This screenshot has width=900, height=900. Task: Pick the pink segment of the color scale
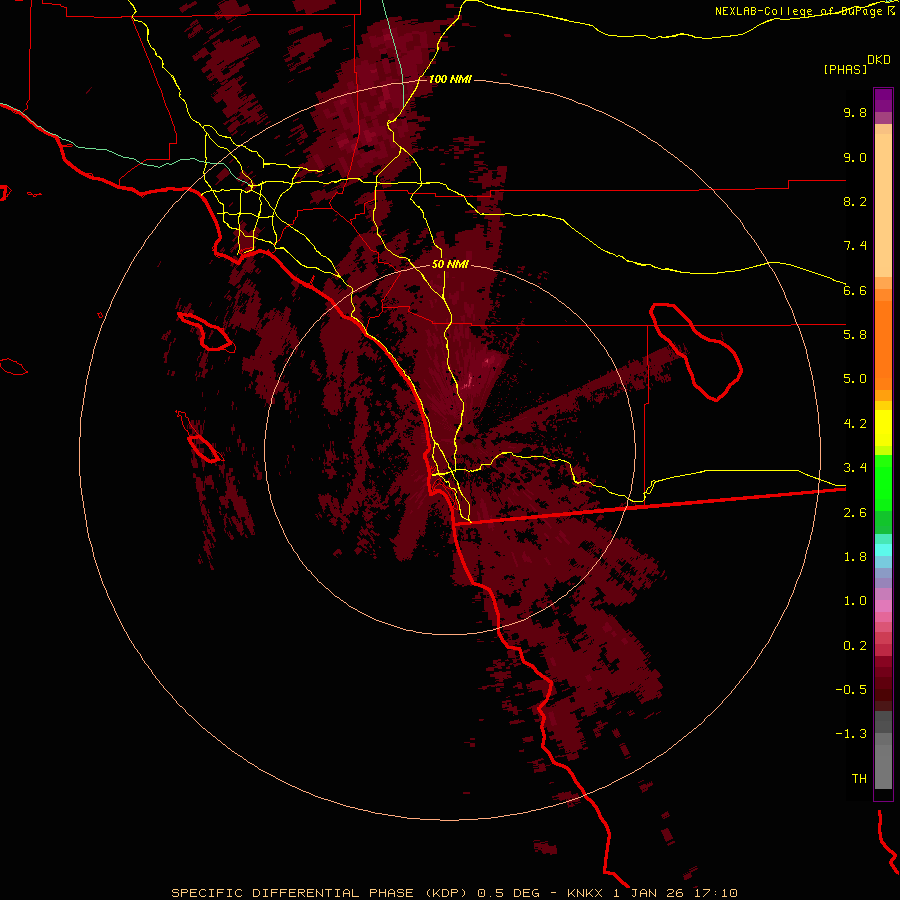(x=883, y=606)
